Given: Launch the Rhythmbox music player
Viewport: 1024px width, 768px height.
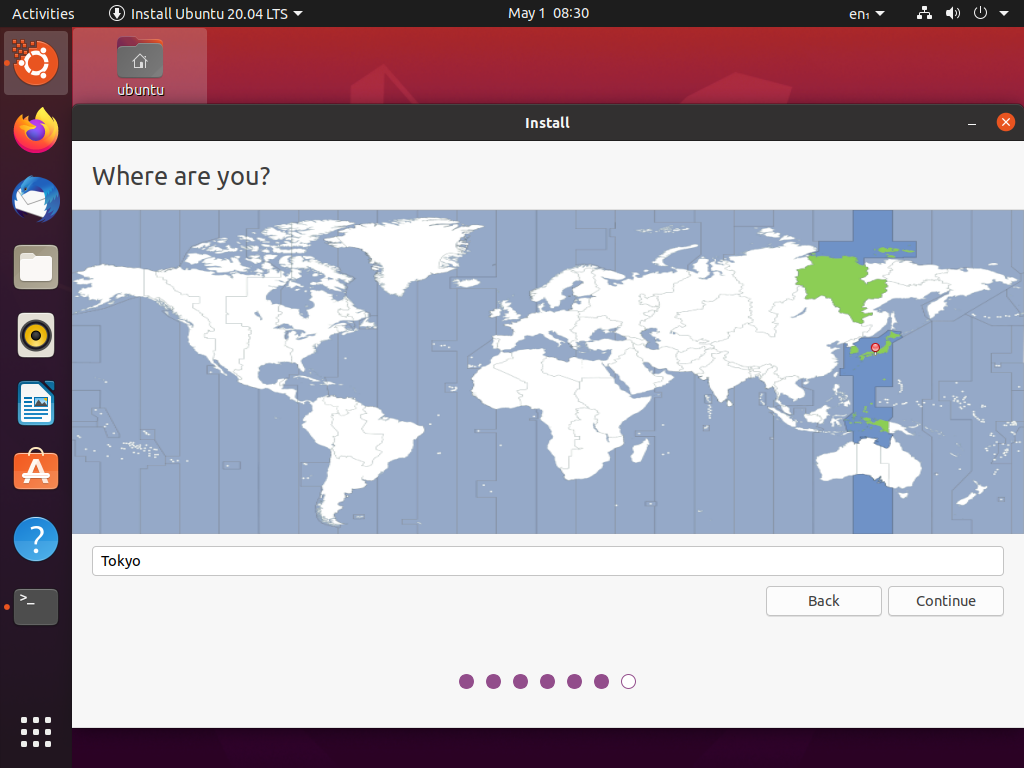Looking at the screenshot, I should tap(36, 335).
